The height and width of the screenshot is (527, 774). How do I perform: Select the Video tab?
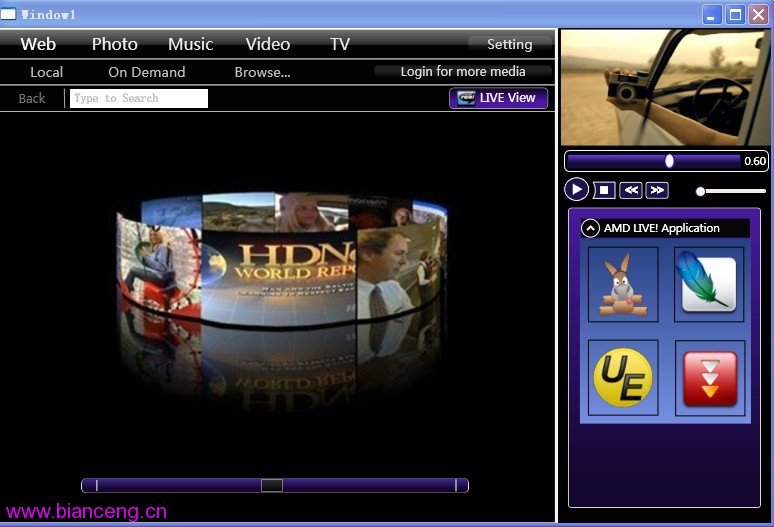267,44
